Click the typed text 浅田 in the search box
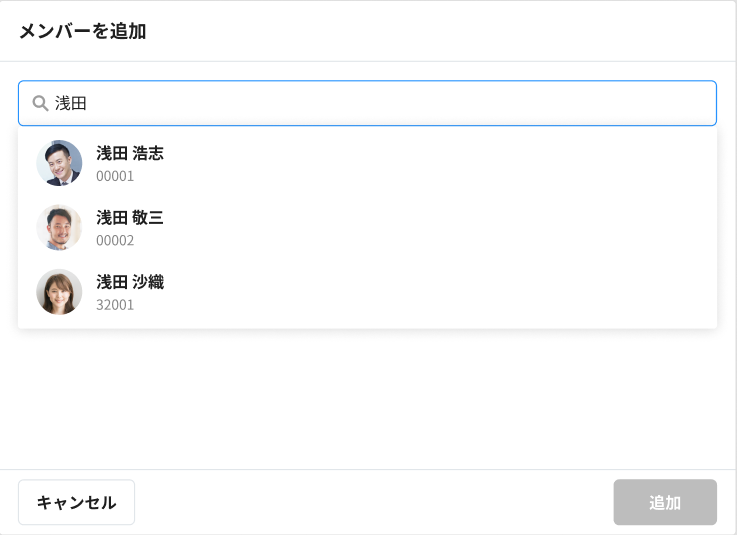Screen dimensions: 737x535 pos(71,103)
